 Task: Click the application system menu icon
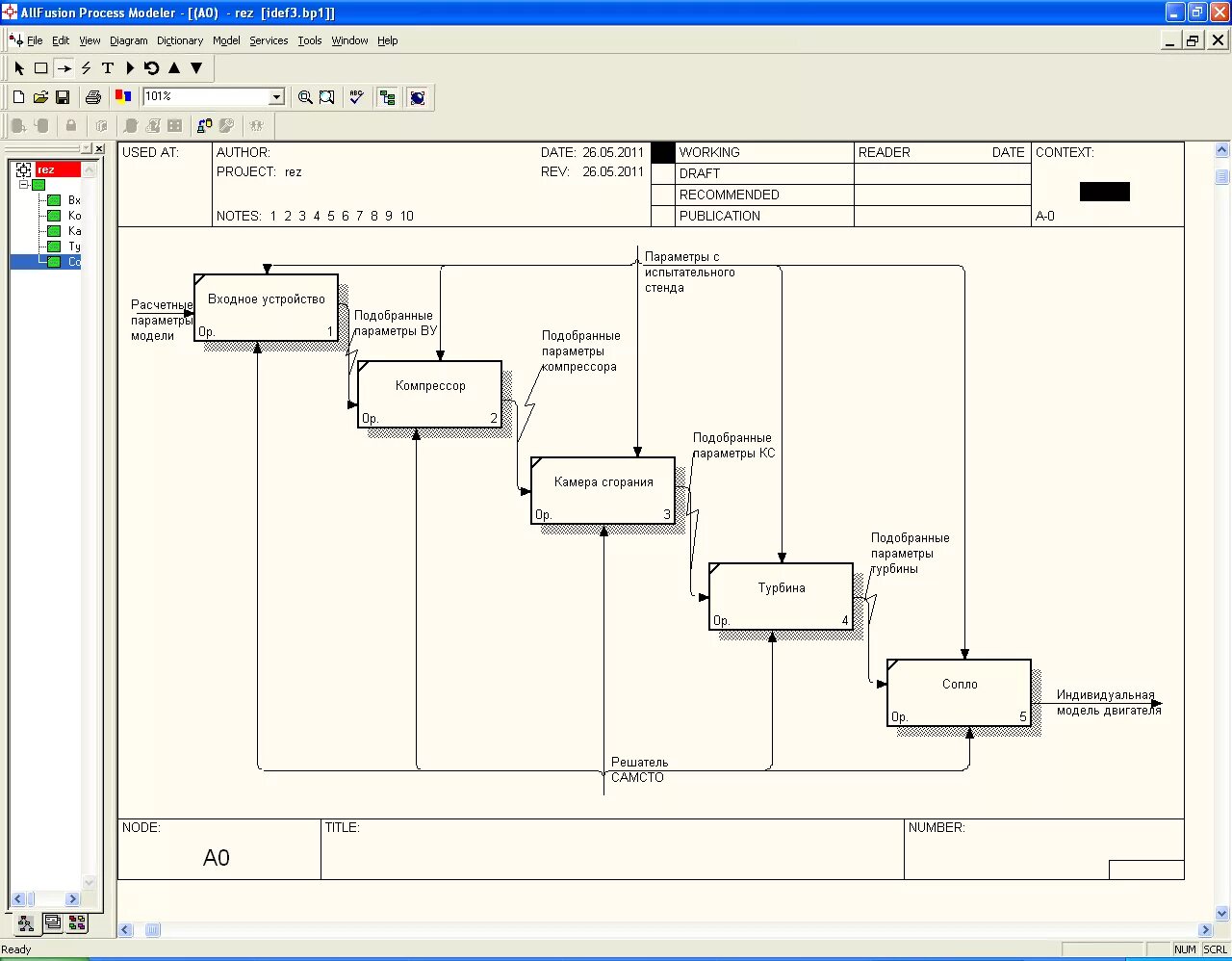click(12, 13)
